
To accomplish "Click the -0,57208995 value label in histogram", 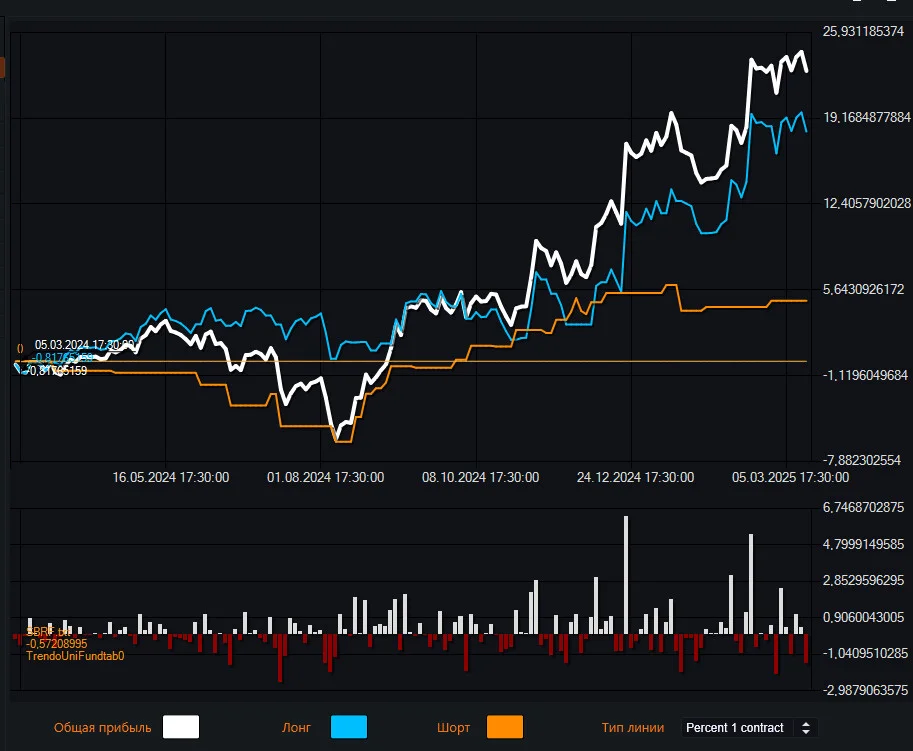I will coord(56,644).
